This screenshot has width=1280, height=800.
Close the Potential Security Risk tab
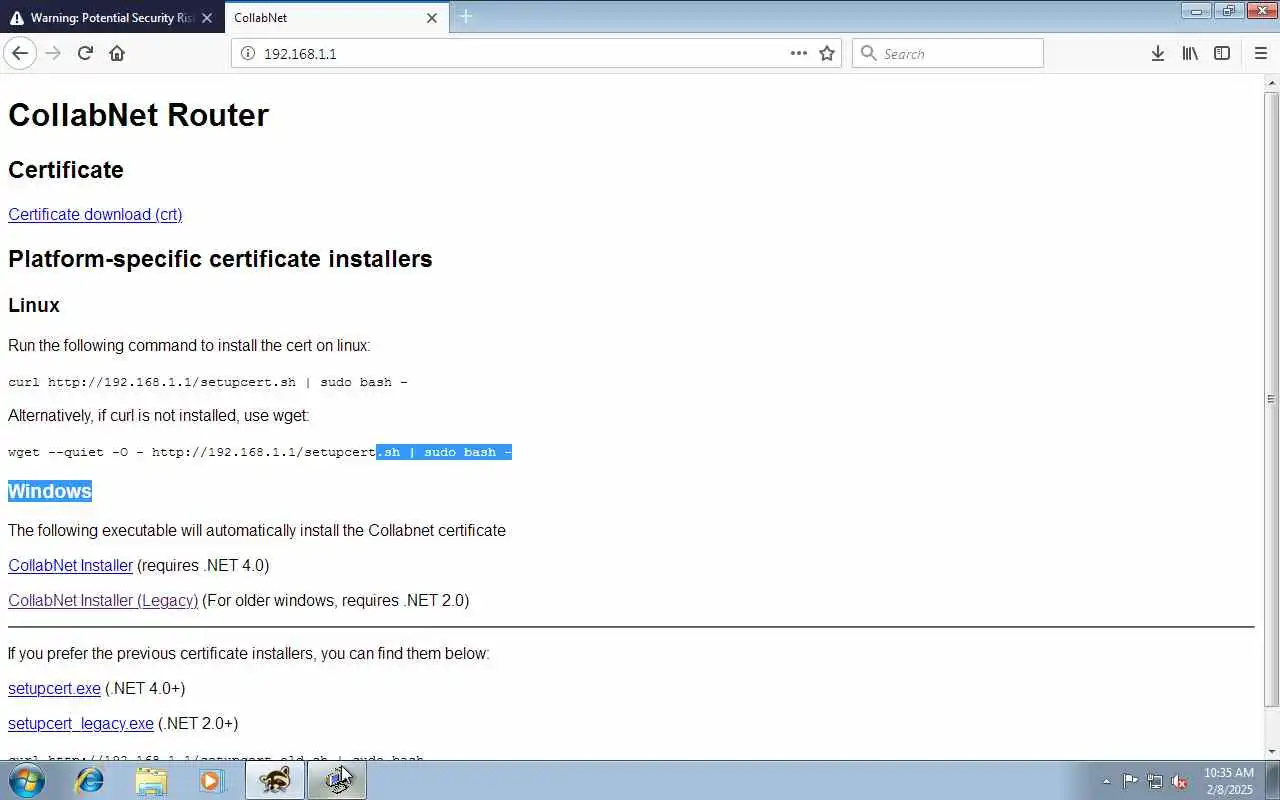207,18
